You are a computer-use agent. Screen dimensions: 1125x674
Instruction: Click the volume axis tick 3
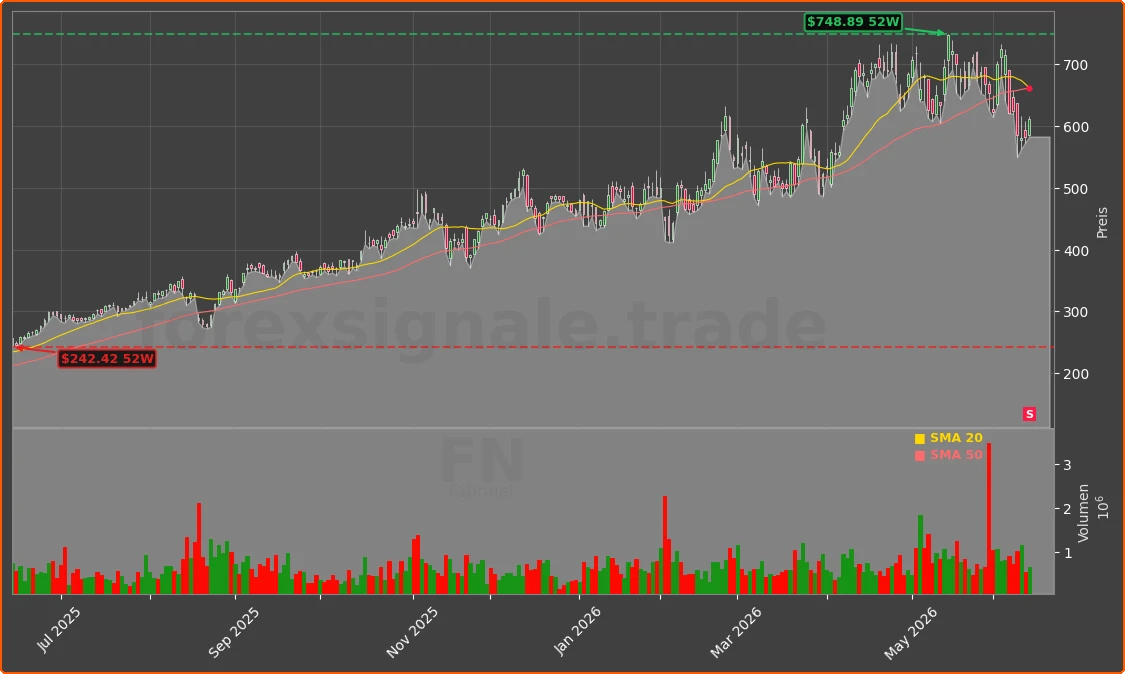(x=1067, y=465)
